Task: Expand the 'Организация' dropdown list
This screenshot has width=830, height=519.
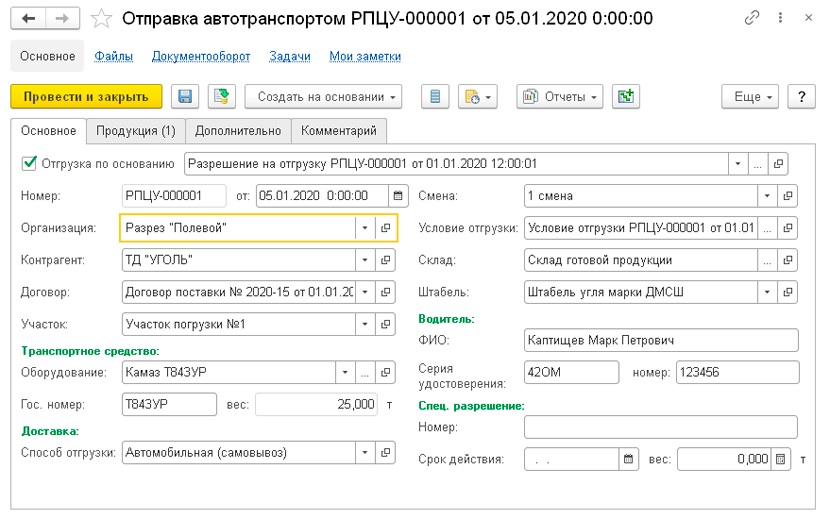Action: point(363,228)
